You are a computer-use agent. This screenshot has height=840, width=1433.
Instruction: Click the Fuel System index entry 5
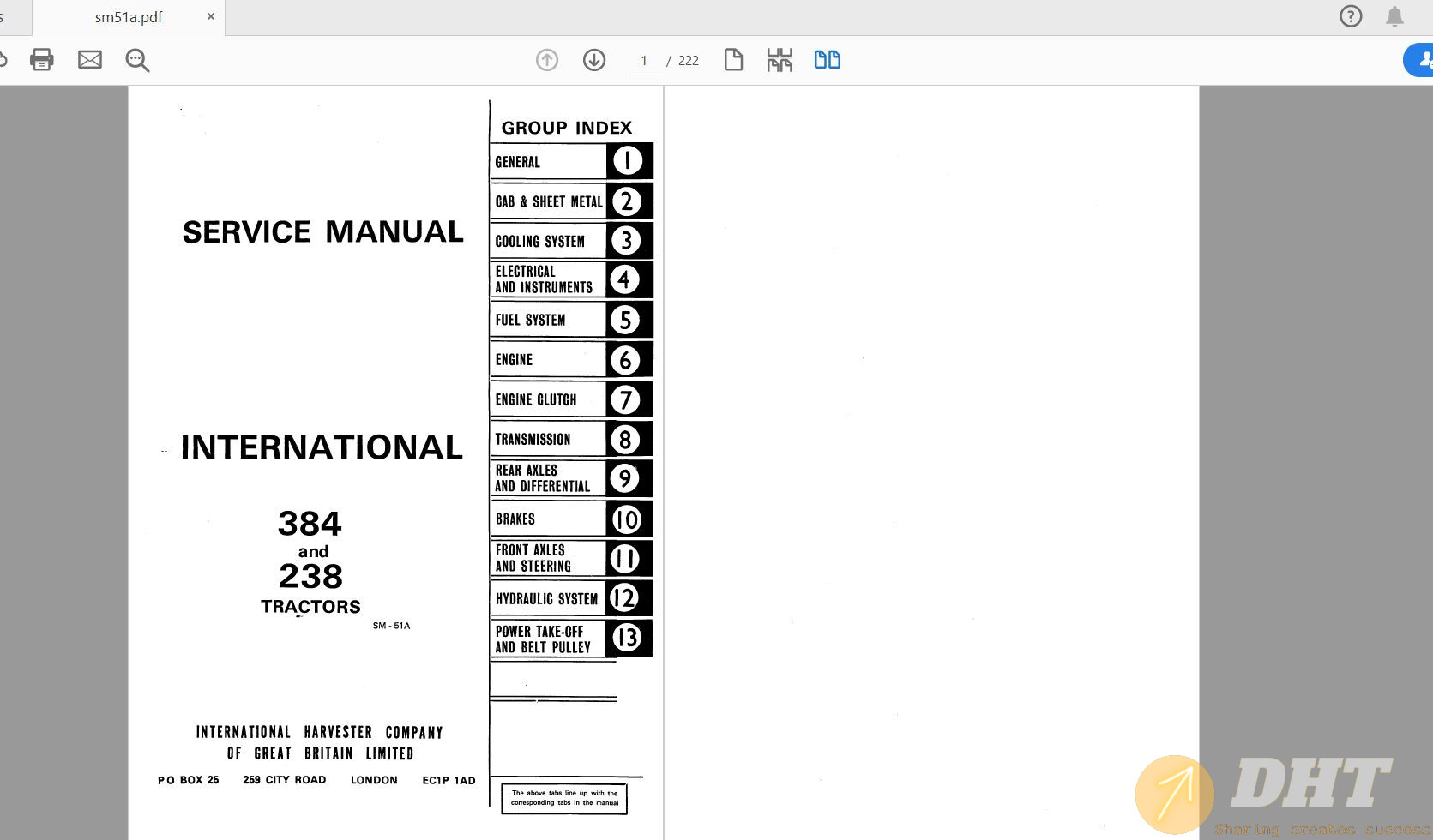tap(571, 320)
